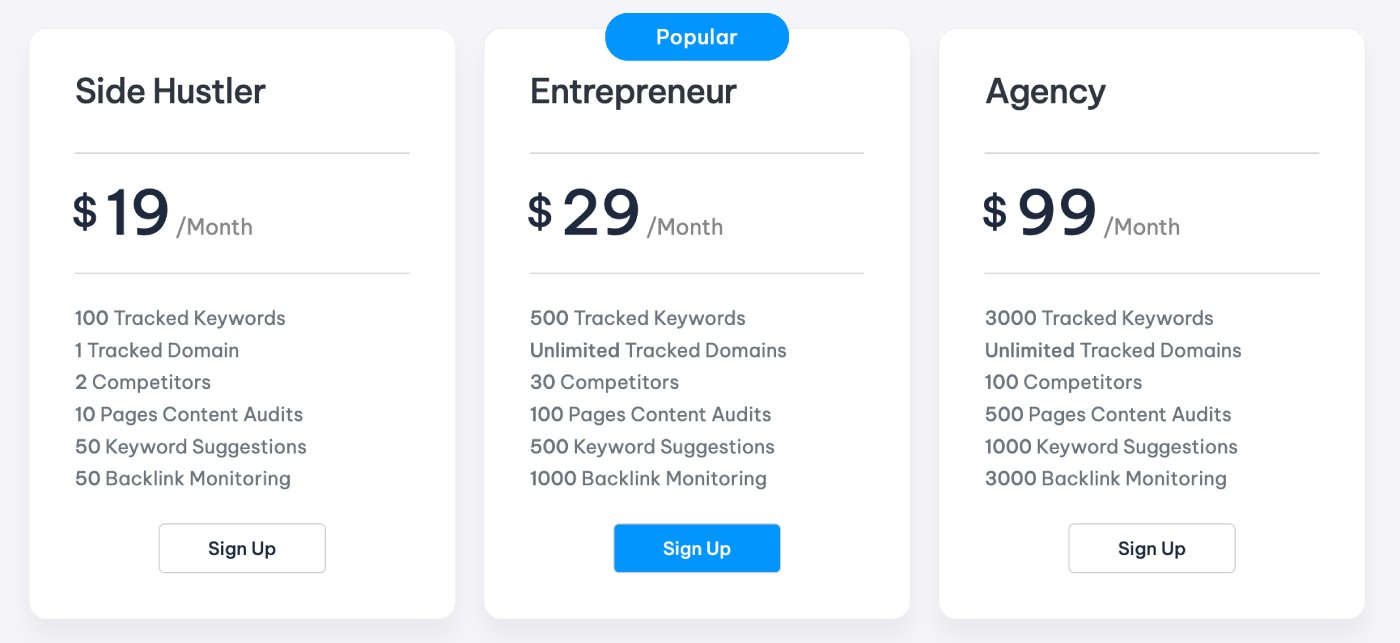Click 100 Tracked Keywords in Side Hustler
Screen dimensions: 1400x643
click(180, 318)
